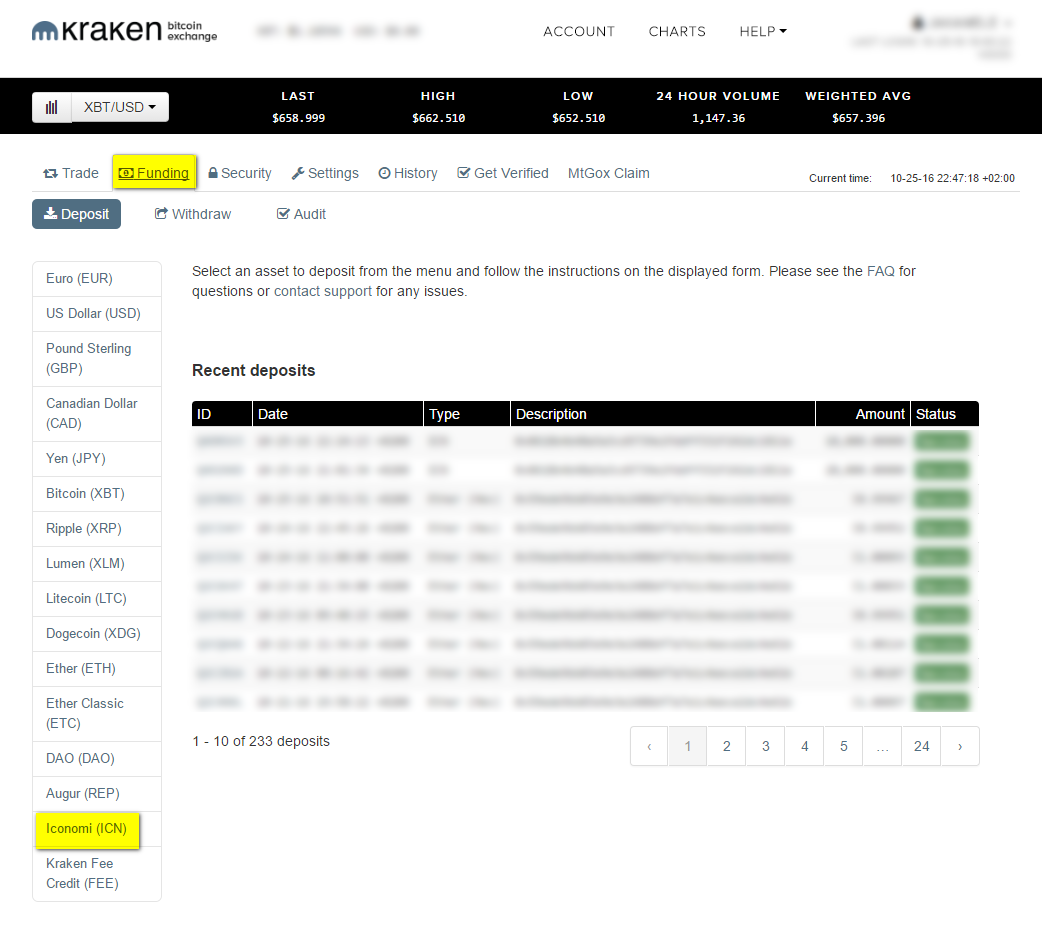Image resolution: width=1042 pixels, height=928 pixels.
Task: Select Euro (EUR) asset
Action: [97, 279]
